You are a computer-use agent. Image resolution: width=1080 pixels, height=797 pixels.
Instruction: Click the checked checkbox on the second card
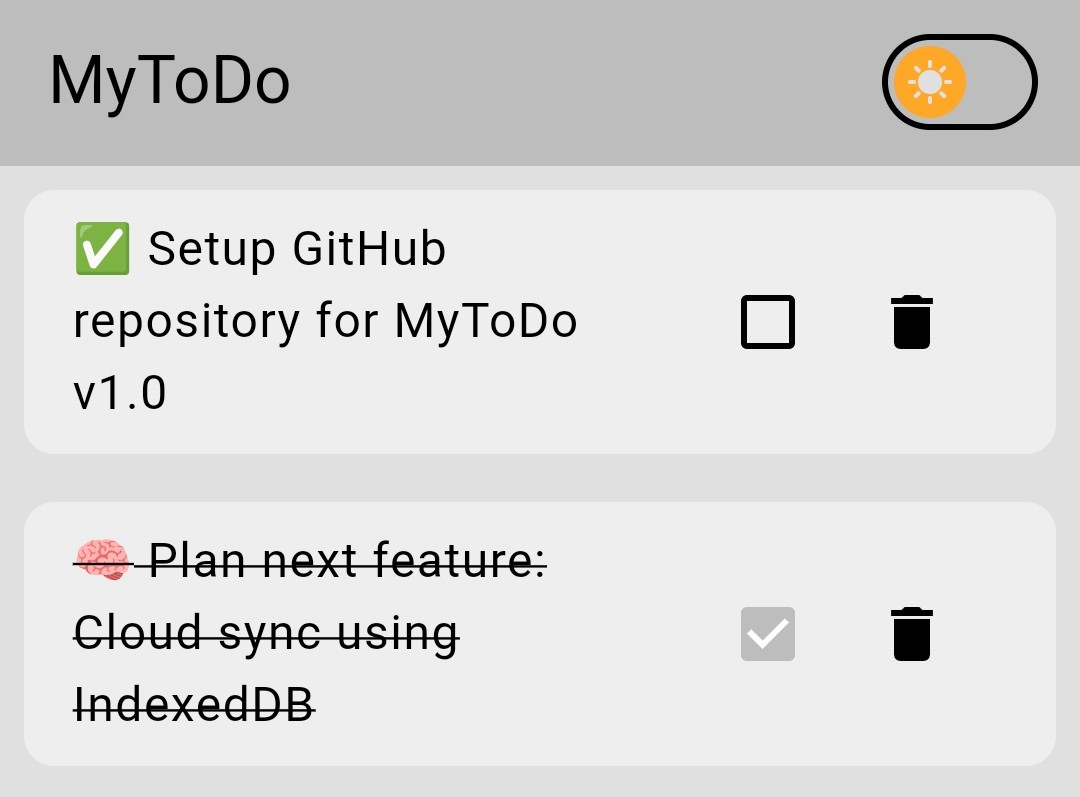click(x=767, y=634)
